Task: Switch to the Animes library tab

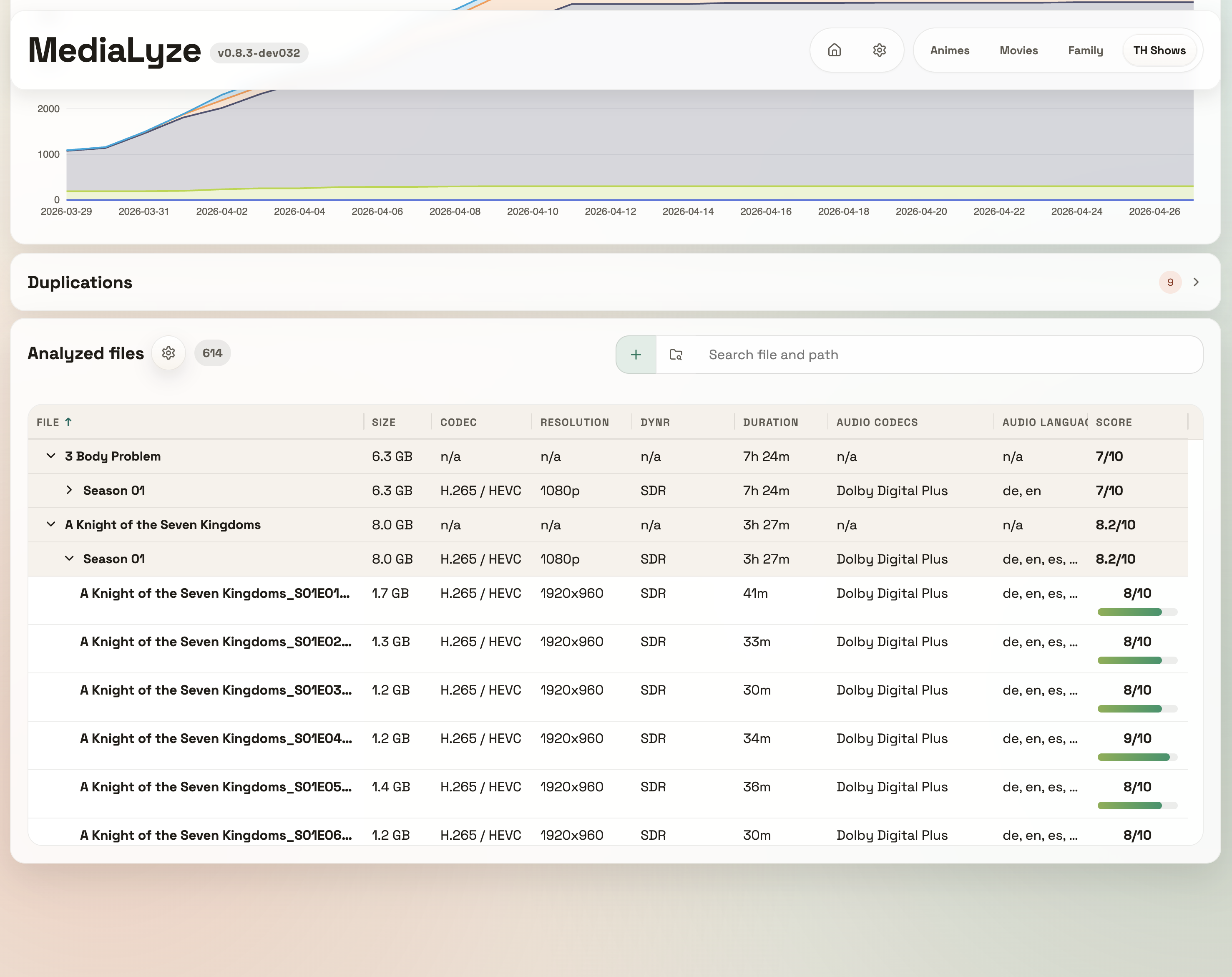Action: (950, 50)
